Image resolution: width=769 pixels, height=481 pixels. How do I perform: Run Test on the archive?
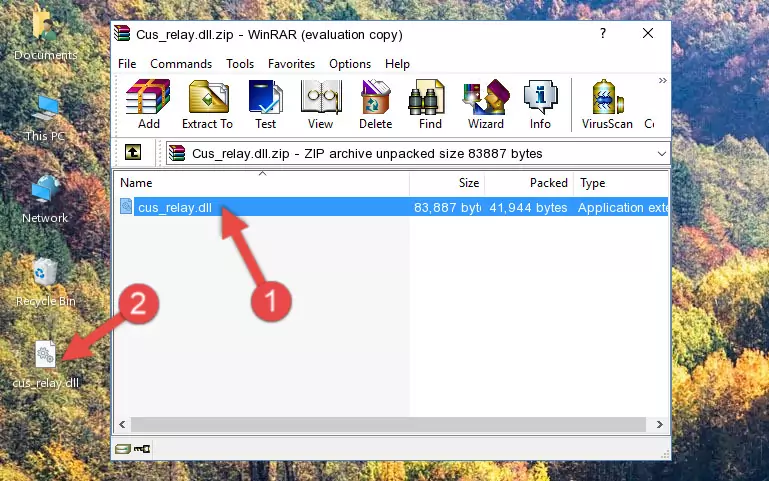click(x=265, y=104)
